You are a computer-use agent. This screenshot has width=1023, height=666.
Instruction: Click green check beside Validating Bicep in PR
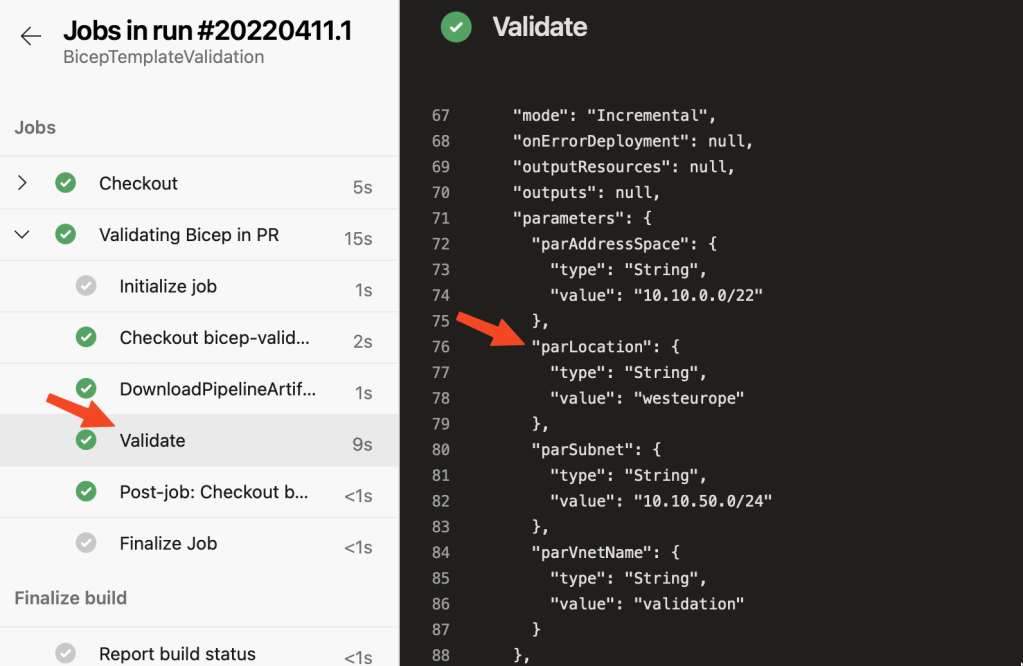(66, 235)
